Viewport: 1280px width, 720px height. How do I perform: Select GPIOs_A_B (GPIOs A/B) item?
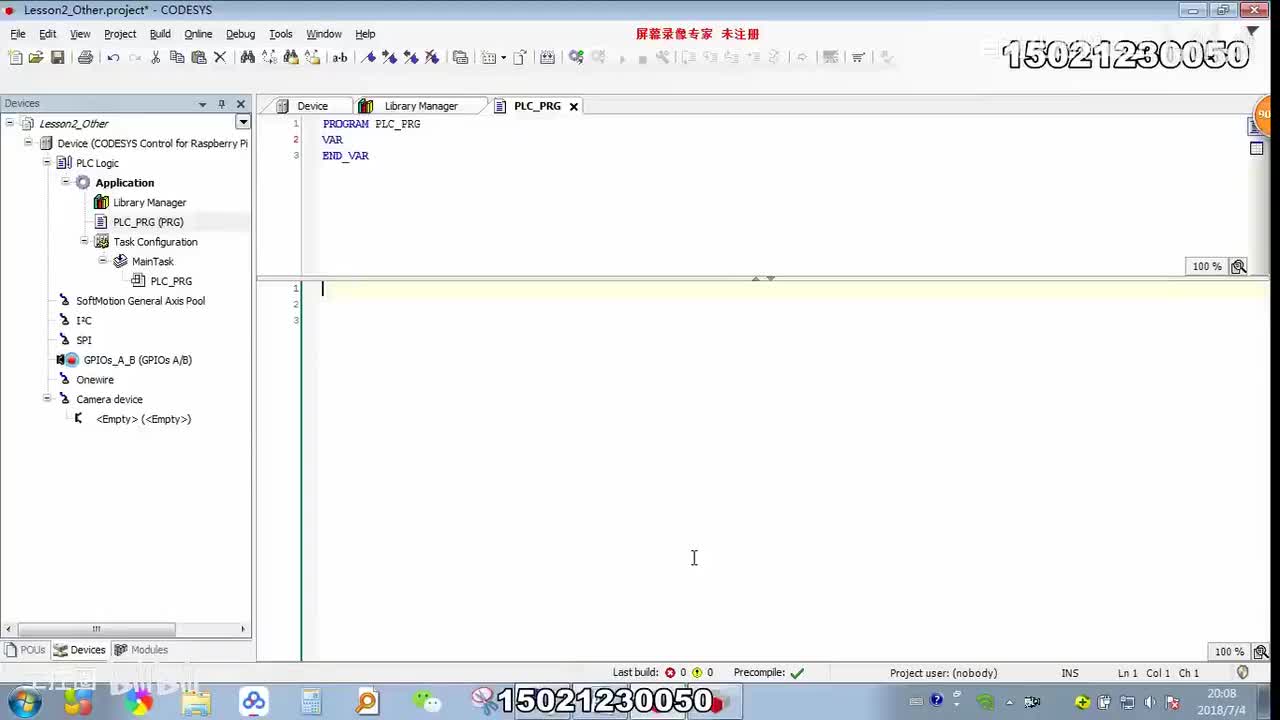tap(137, 360)
